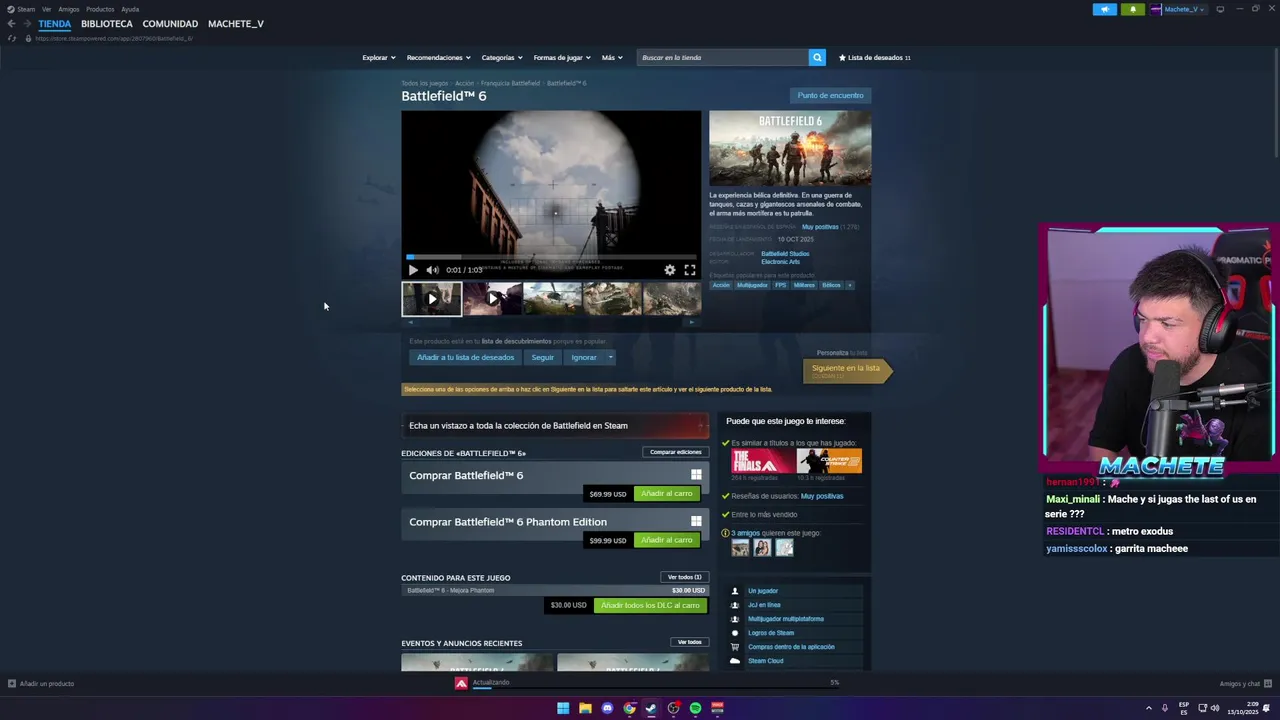Viewport: 1280px width, 720px height.
Task: Toggle trailer fullscreen mode
Action: click(x=690, y=270)
